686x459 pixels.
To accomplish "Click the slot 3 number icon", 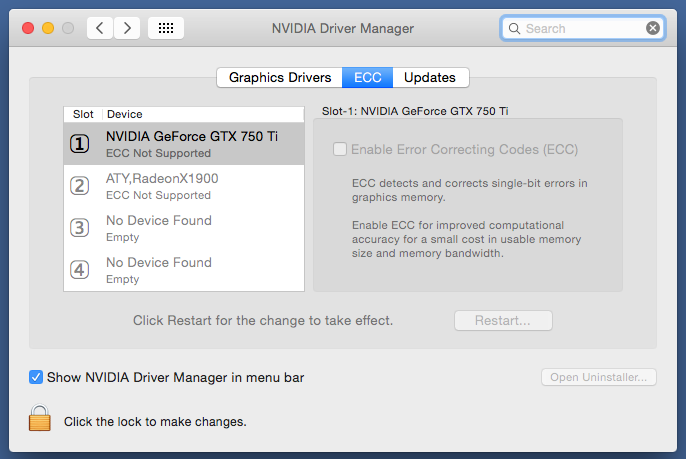I will (80, 228).
